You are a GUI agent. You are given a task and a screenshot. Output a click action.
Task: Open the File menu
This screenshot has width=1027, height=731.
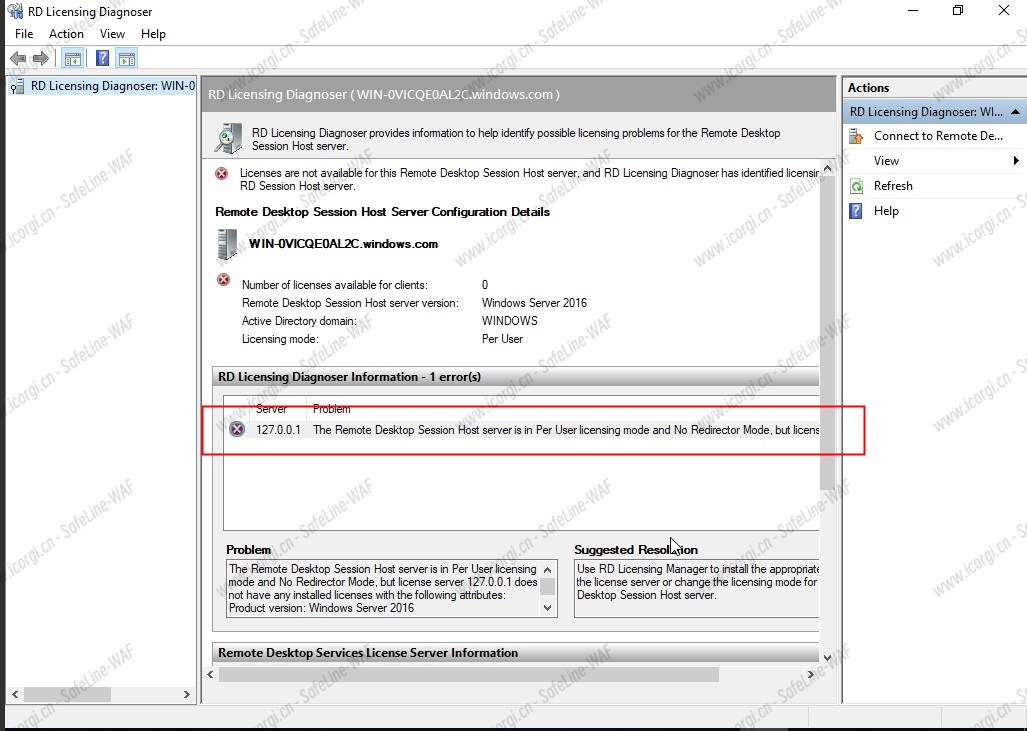(x=24, y=34)
